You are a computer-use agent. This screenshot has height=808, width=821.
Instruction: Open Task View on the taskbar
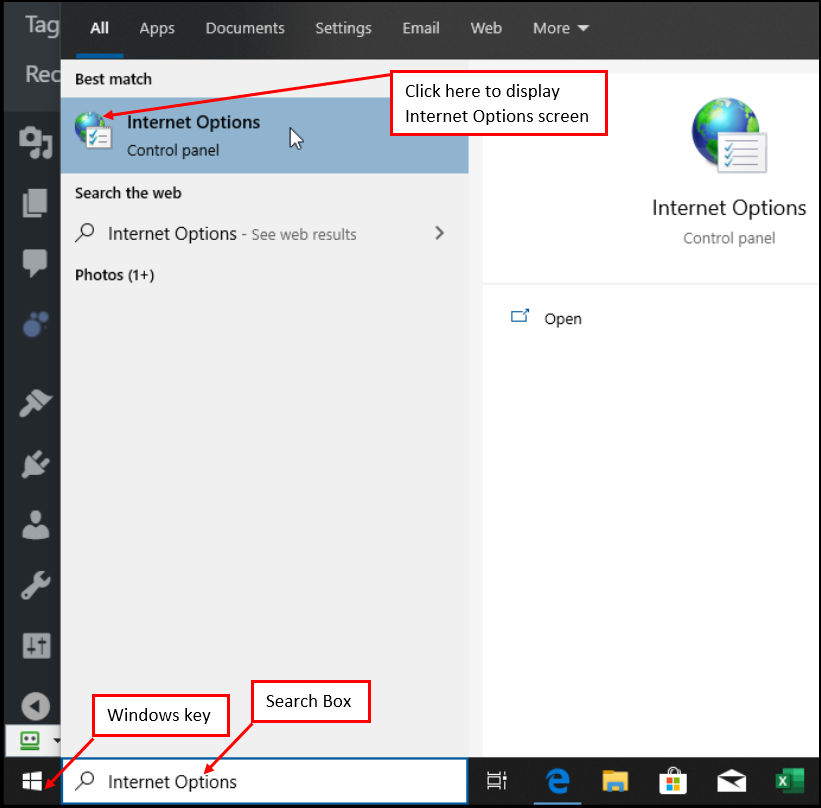[x=496, y=781]
